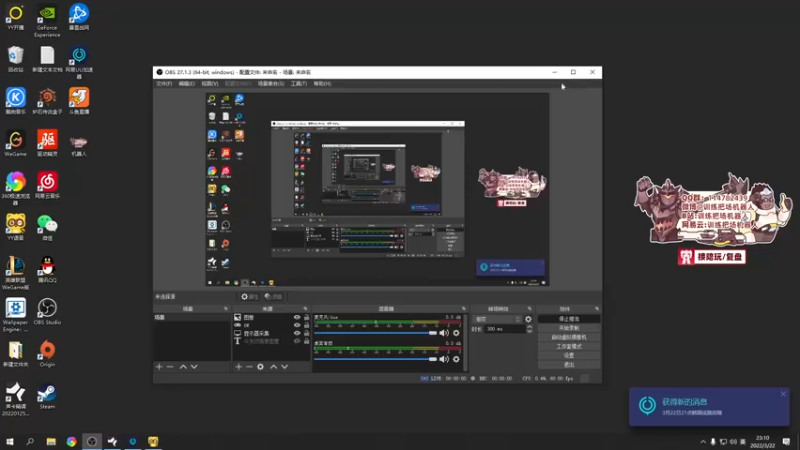
Task: Open transition properties gear icon
Action: point(529,319)
